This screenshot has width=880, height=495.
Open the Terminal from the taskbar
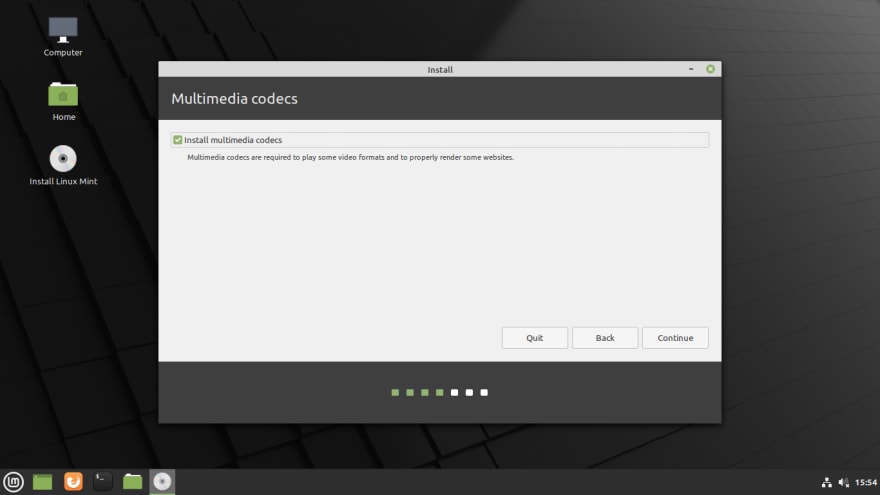(103, 482)
